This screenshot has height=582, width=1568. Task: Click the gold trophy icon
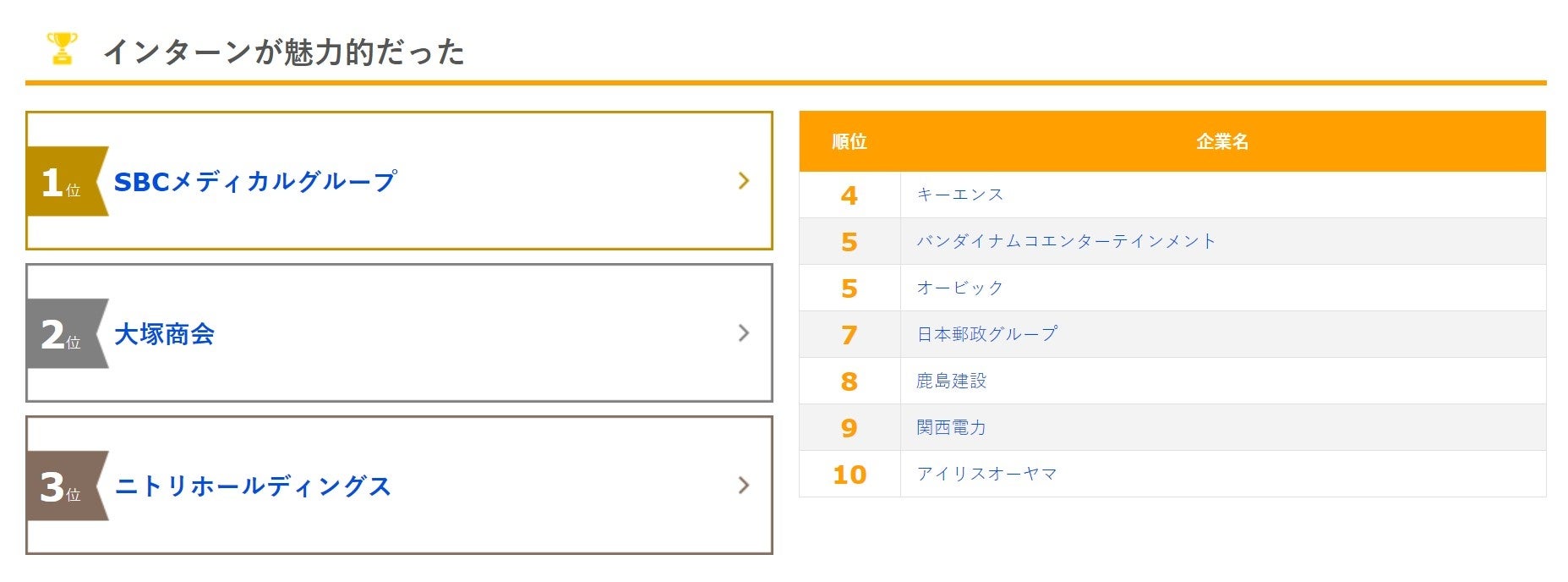[x=62, y=49]
